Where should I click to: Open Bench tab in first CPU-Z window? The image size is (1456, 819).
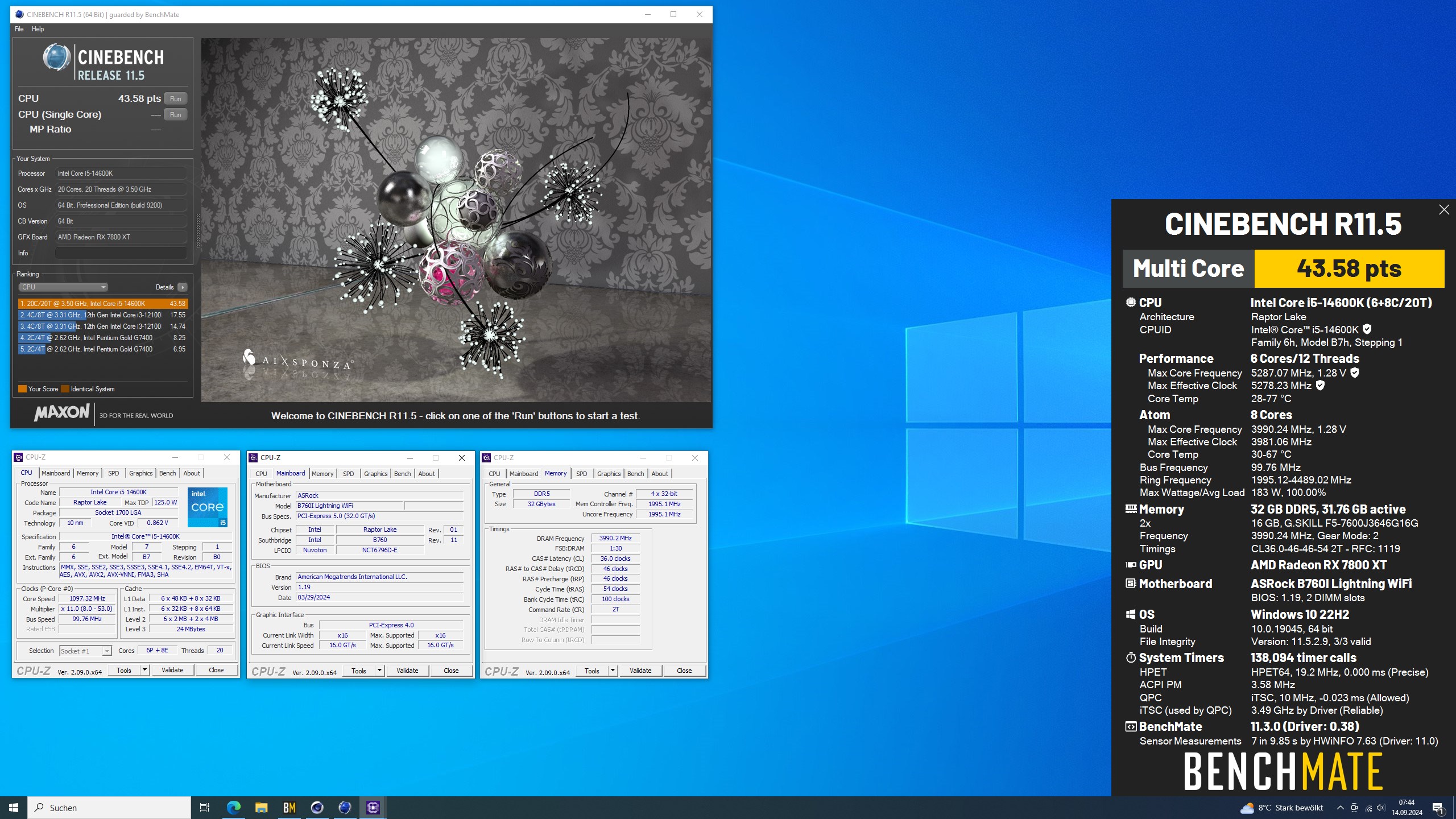(167, 473)
